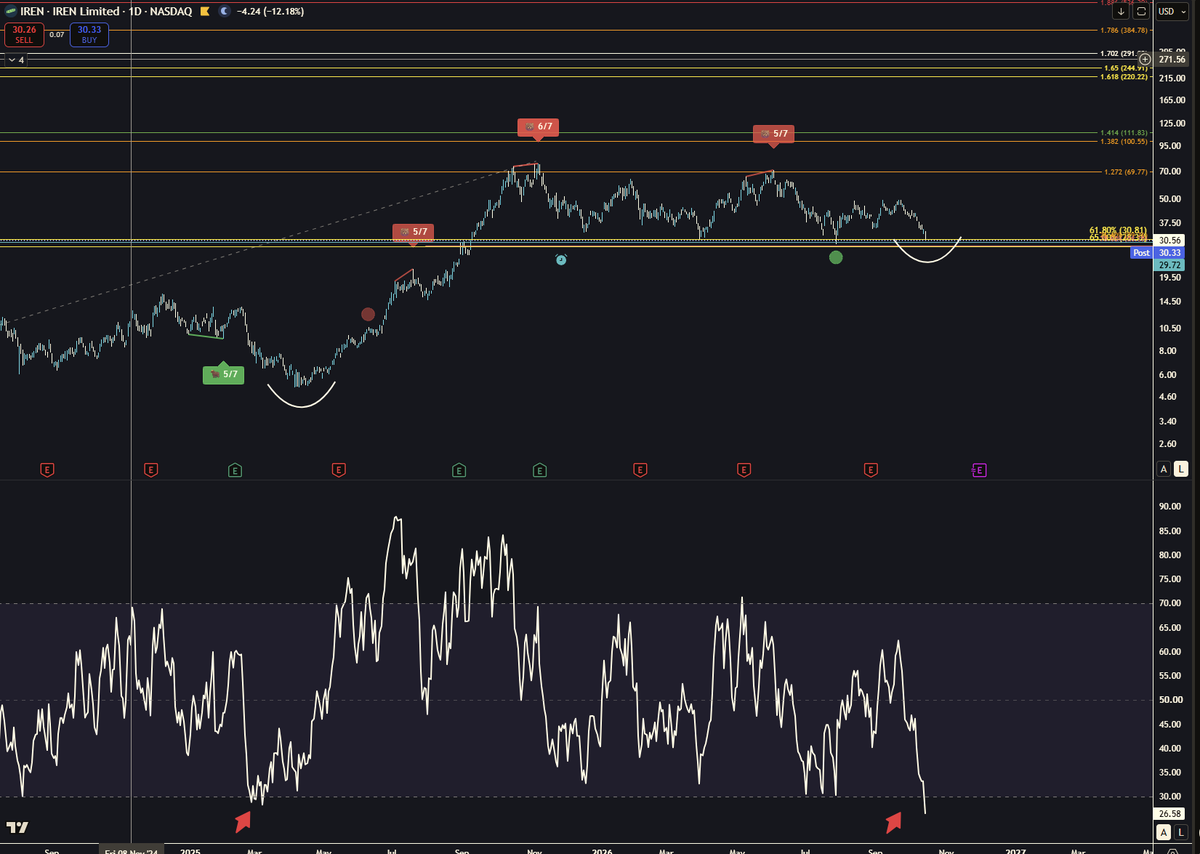
Task: Click the 26.58 RSI value label
Action: (1169, 813)
